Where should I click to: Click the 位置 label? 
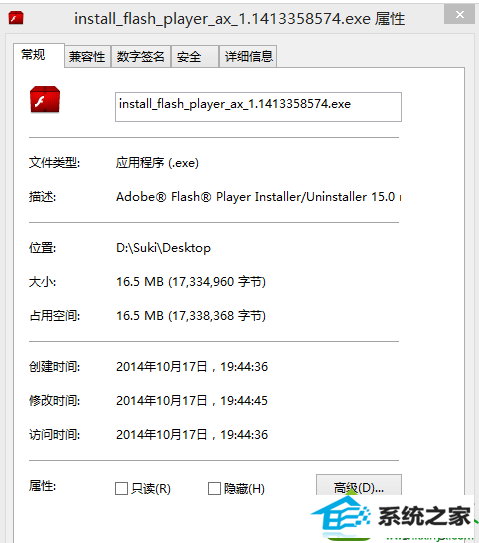point(42,248)
